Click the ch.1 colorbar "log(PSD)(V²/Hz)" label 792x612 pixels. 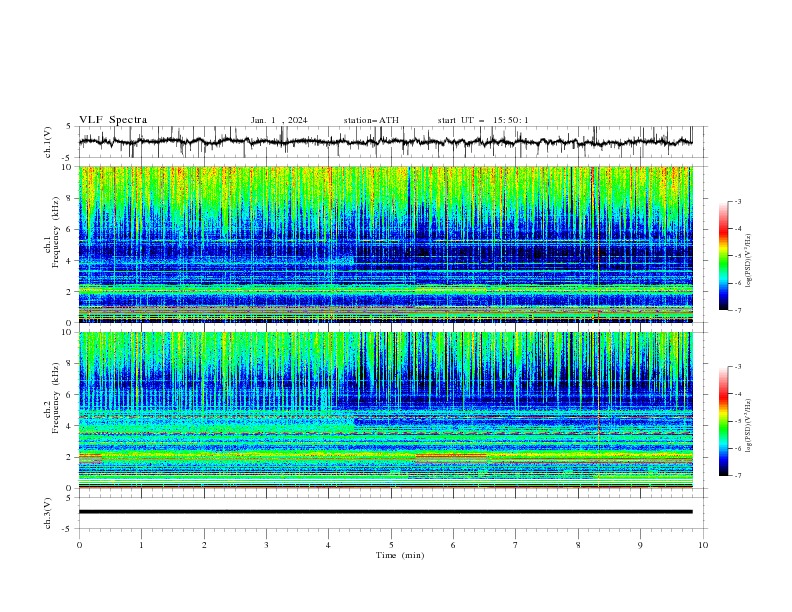749,261
